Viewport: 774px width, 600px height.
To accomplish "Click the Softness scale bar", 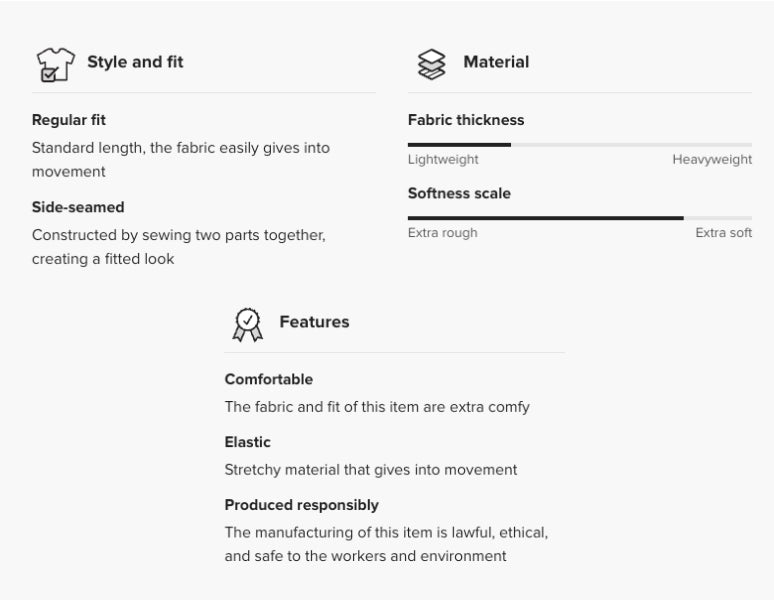I will [579, 218].
